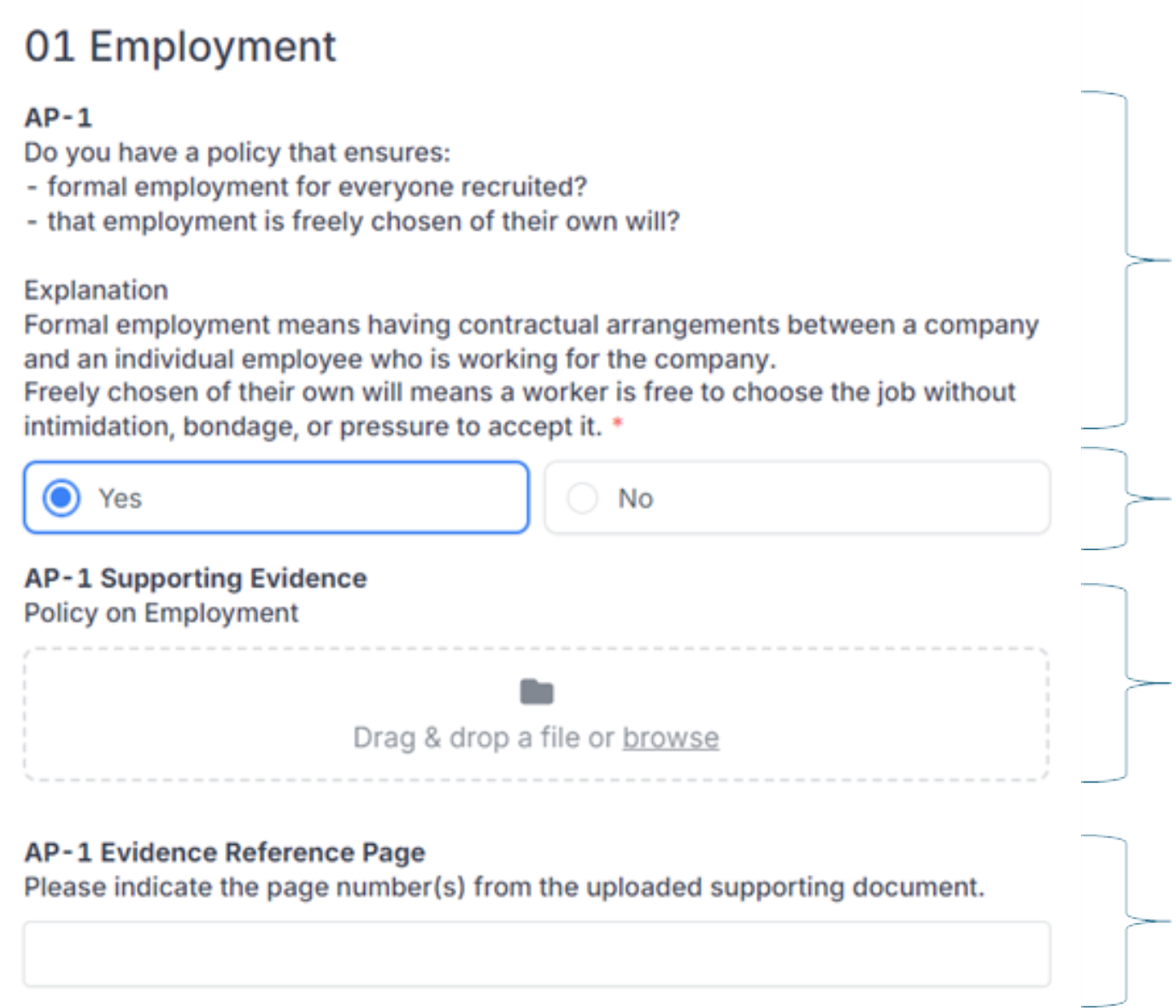
Task: Click the 'Formal employment means' explanation line
Action: coord(530,325)
